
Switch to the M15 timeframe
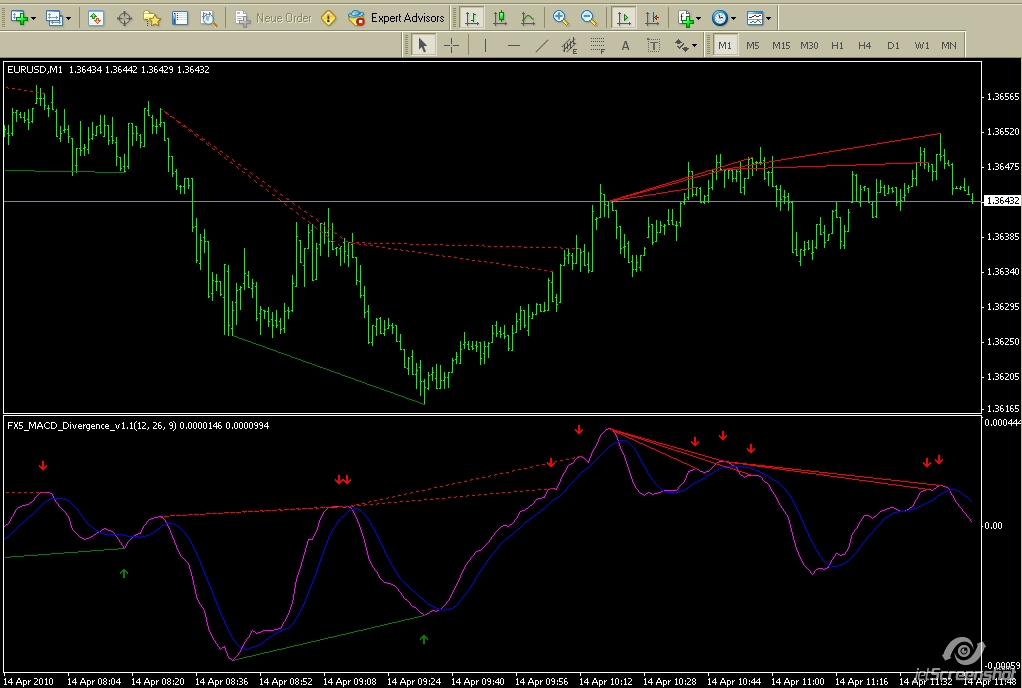(x=781, y=45)
